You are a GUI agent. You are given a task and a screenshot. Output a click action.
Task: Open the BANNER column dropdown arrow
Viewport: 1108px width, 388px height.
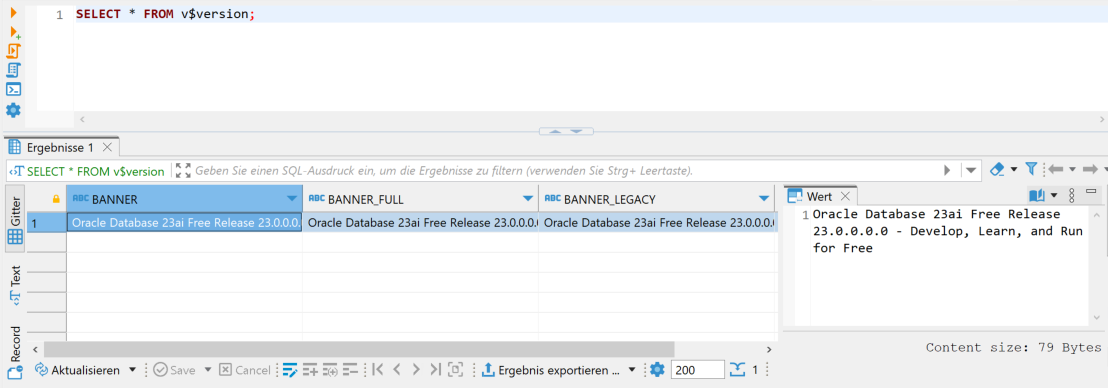point(292,199)
